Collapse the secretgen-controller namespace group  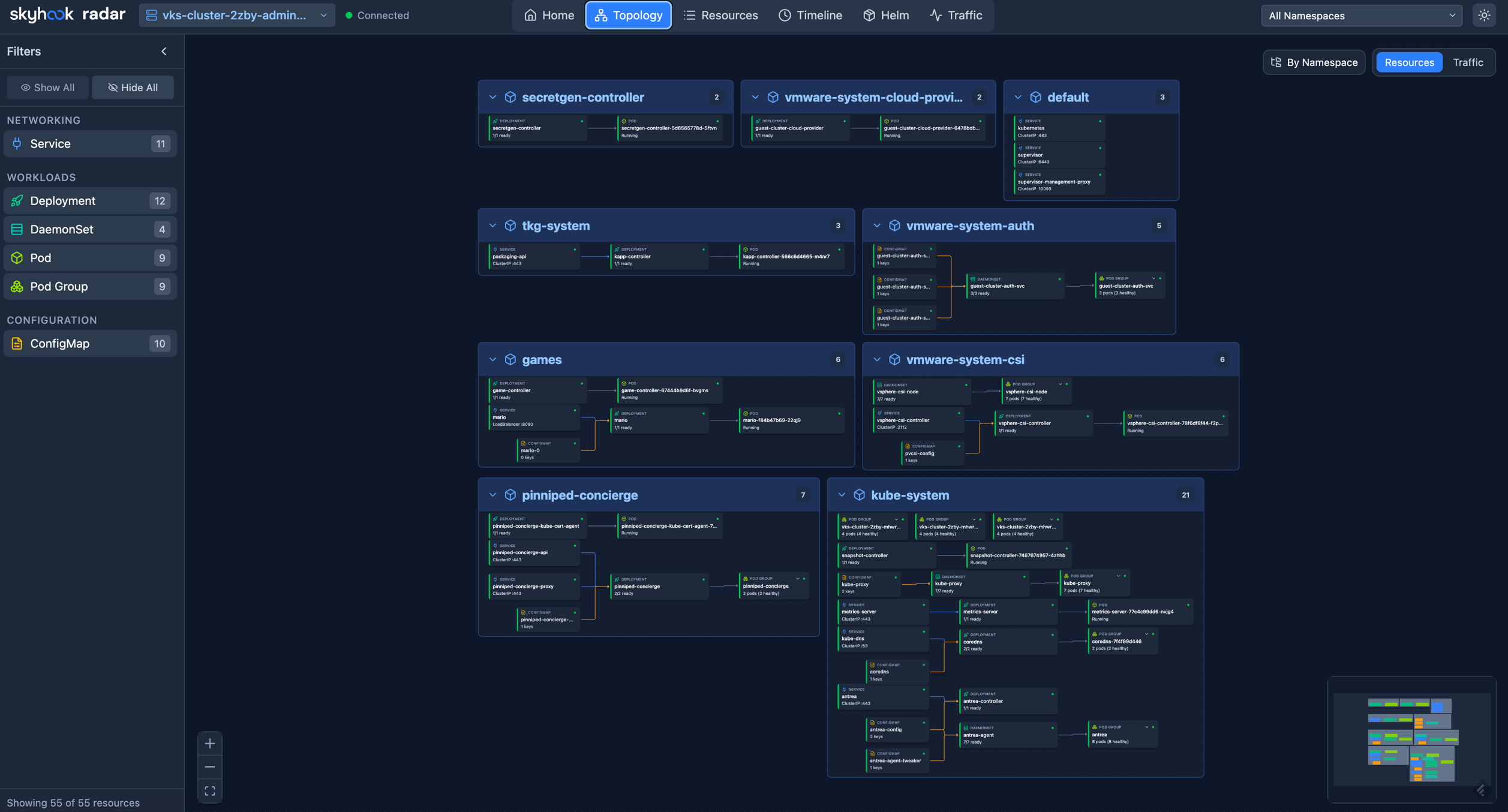pos(492,97)
